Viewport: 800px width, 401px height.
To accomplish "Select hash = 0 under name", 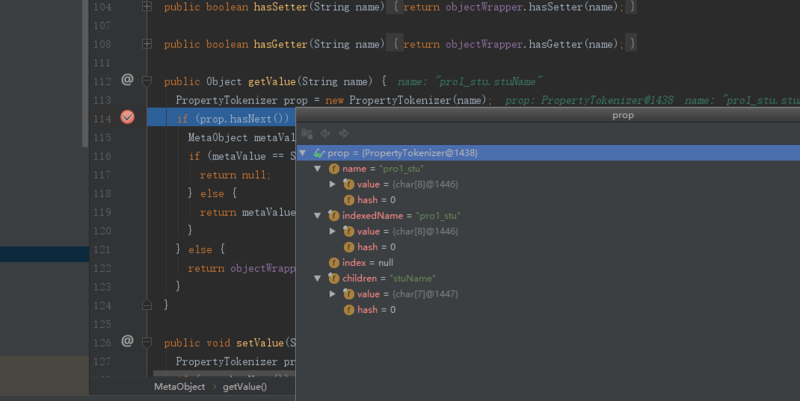I will click(548, 200).
